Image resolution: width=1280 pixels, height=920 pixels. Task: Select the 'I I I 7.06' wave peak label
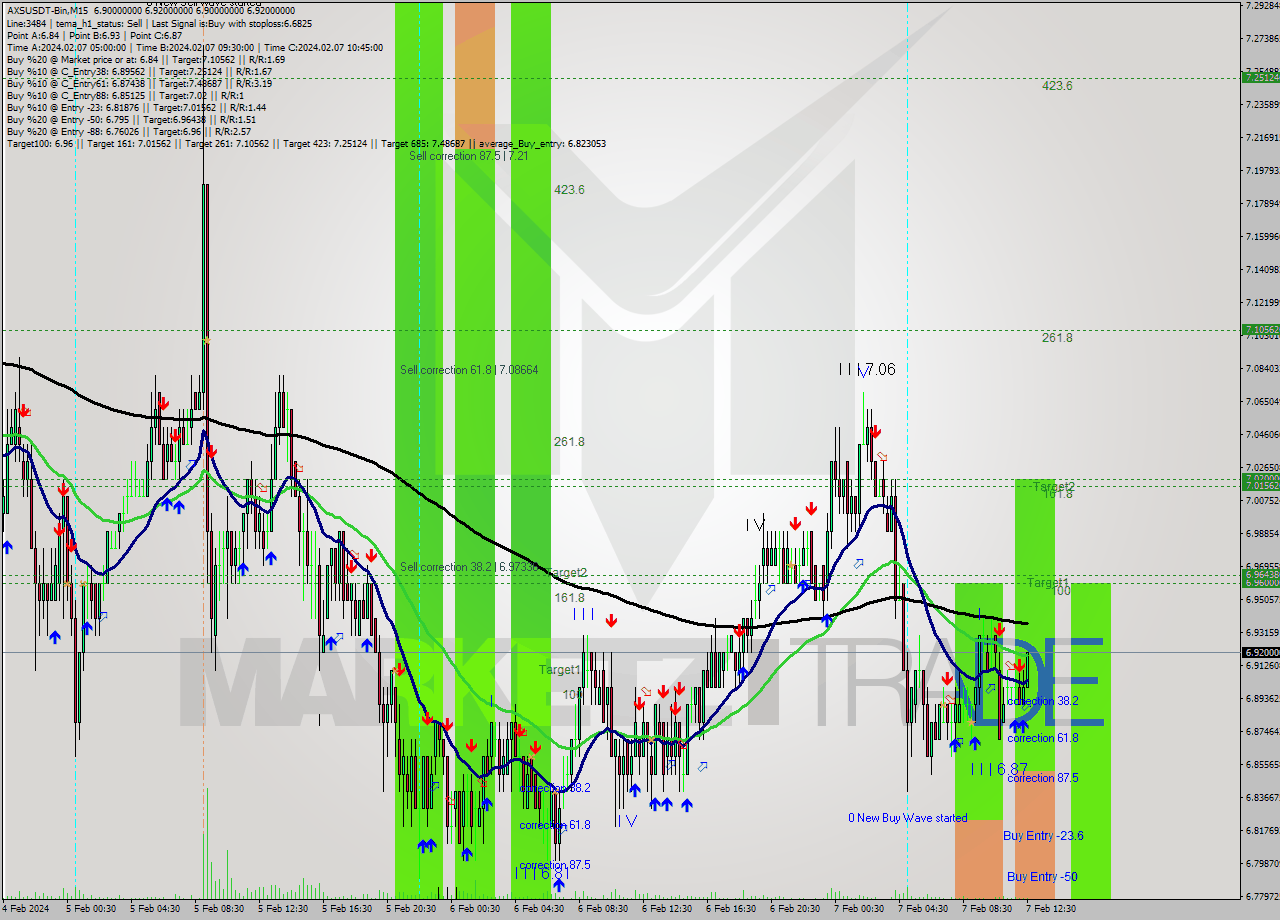click(867, 370)
